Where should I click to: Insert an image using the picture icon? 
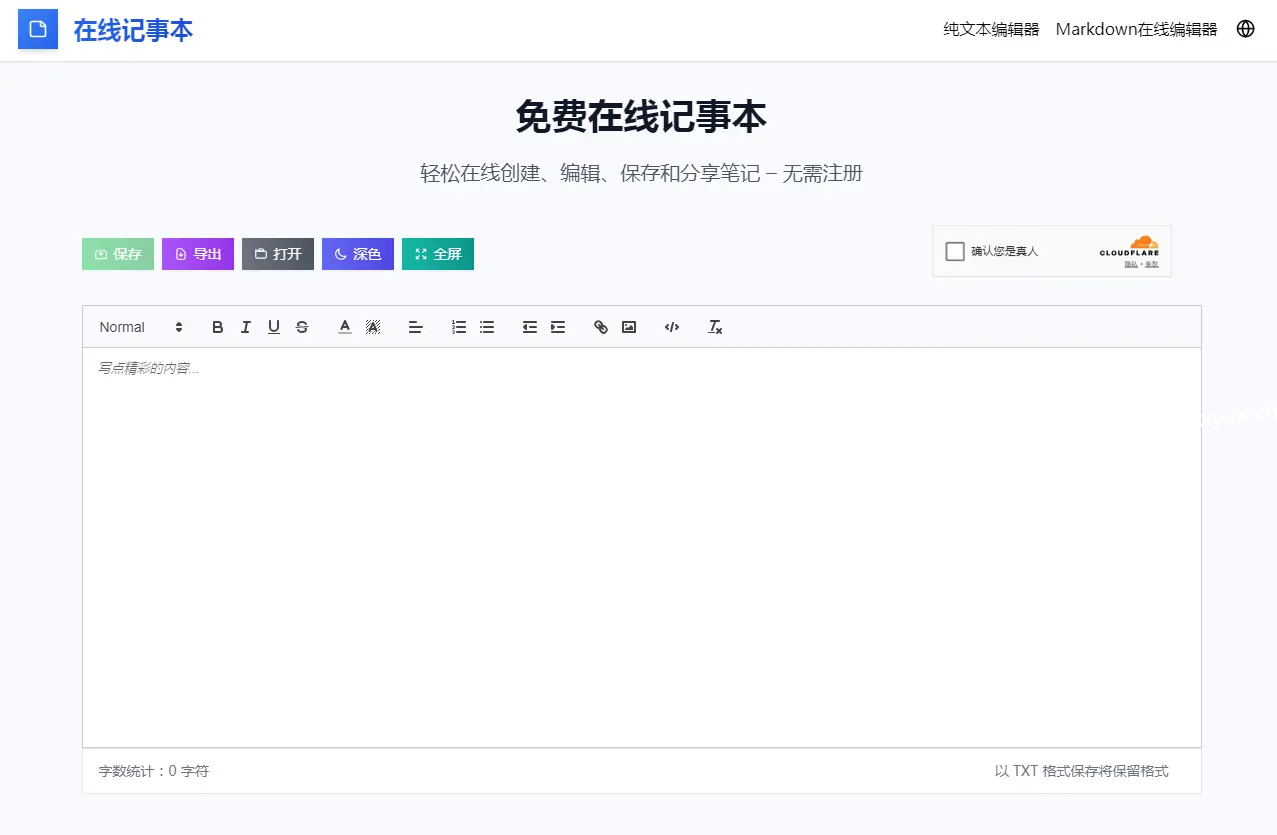coord(629,327)
